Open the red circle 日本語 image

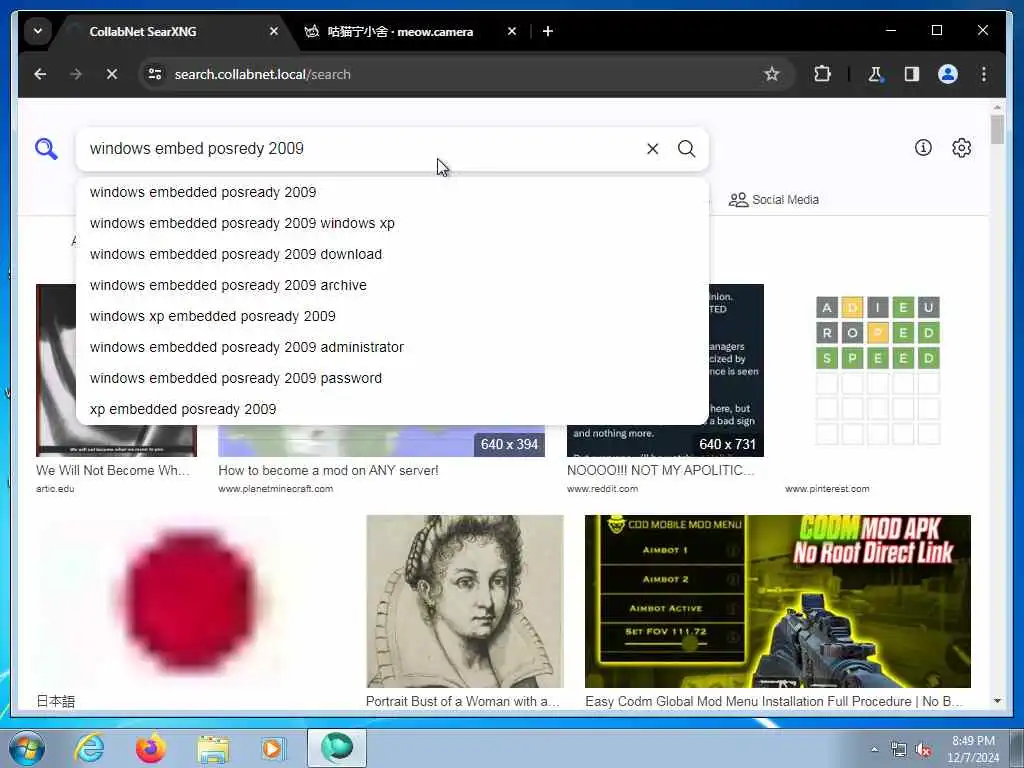tap(190, 601)
